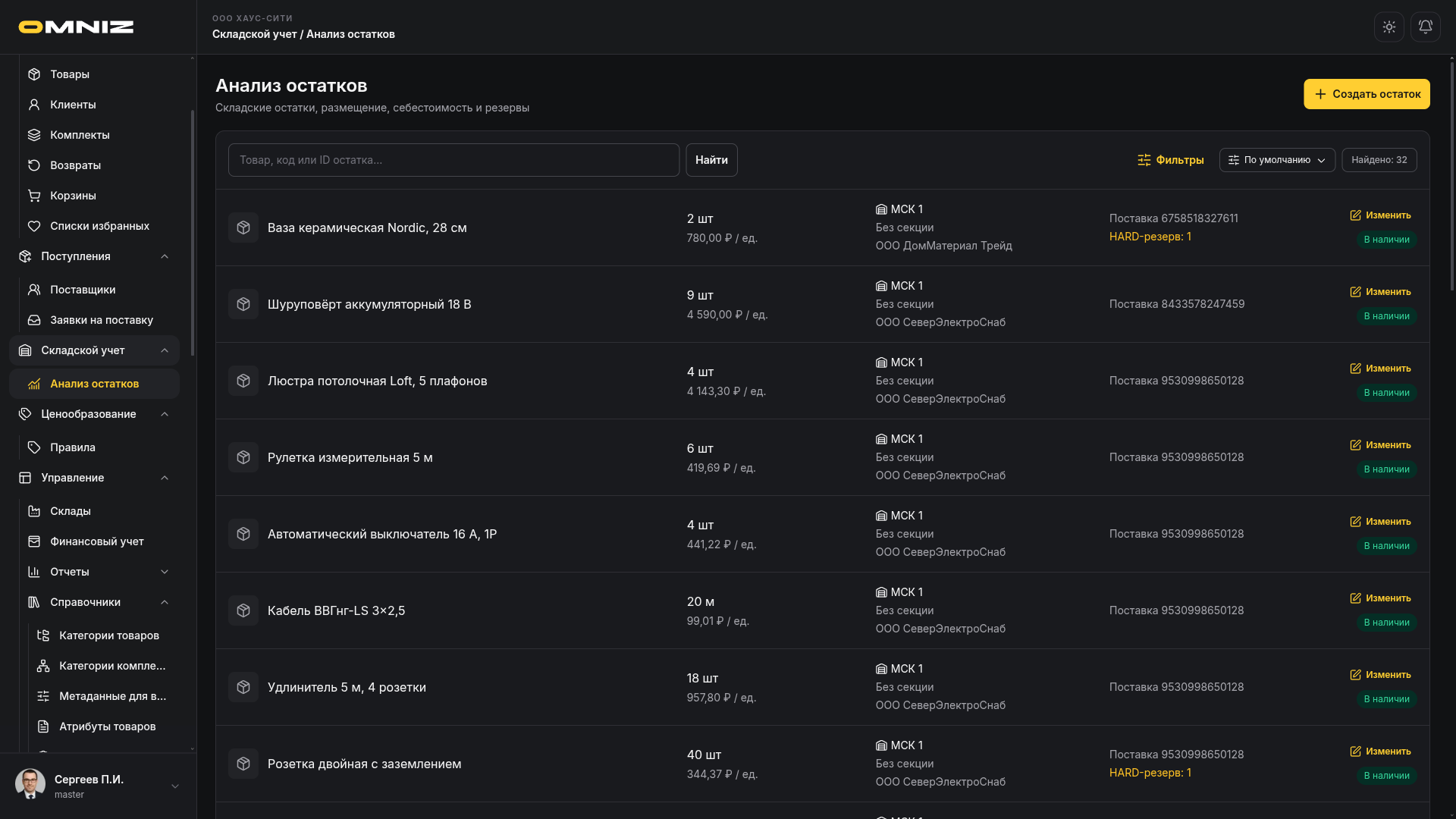Open the Сергеев П.И. user menu
This screenshot has width=1456, height=819.
[98, 786]
